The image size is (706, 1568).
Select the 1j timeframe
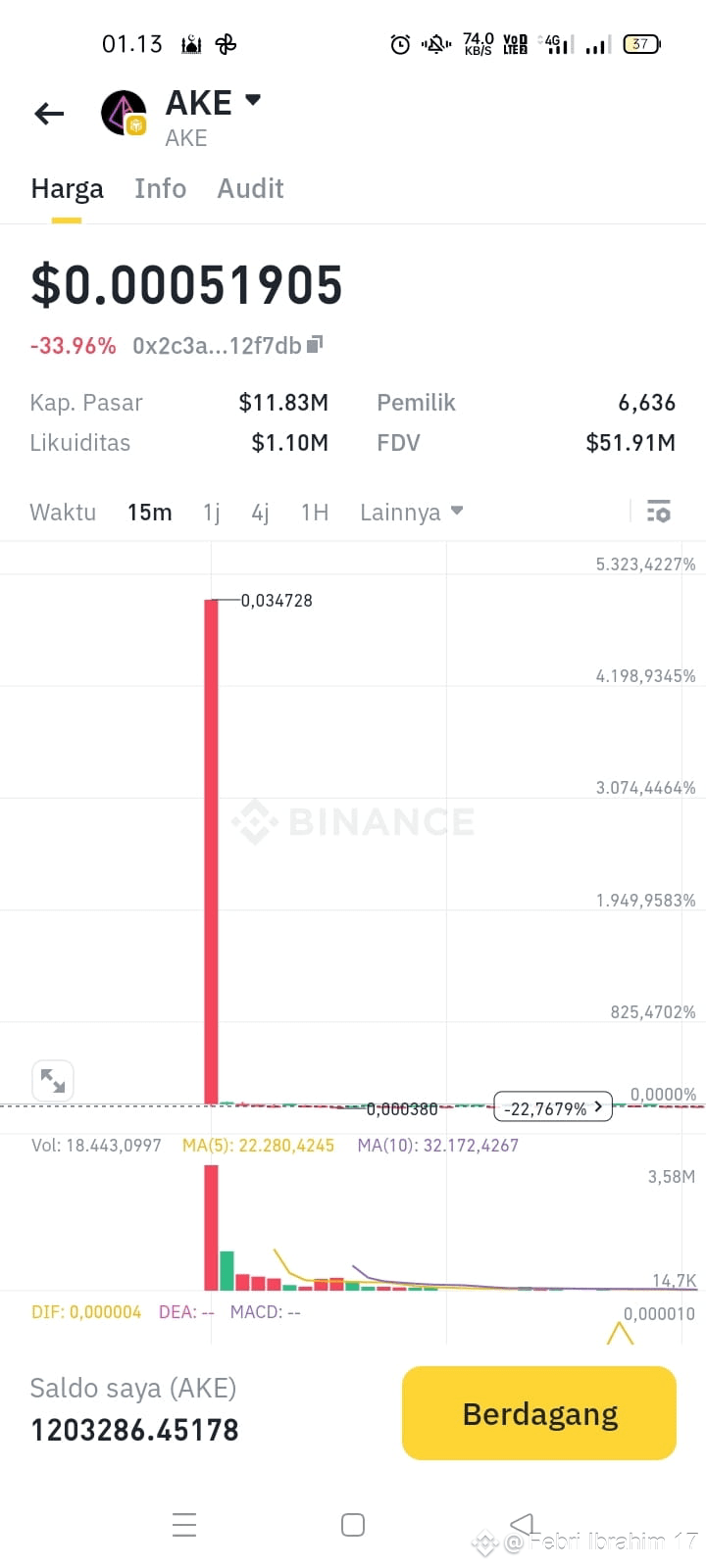point(211,511)
